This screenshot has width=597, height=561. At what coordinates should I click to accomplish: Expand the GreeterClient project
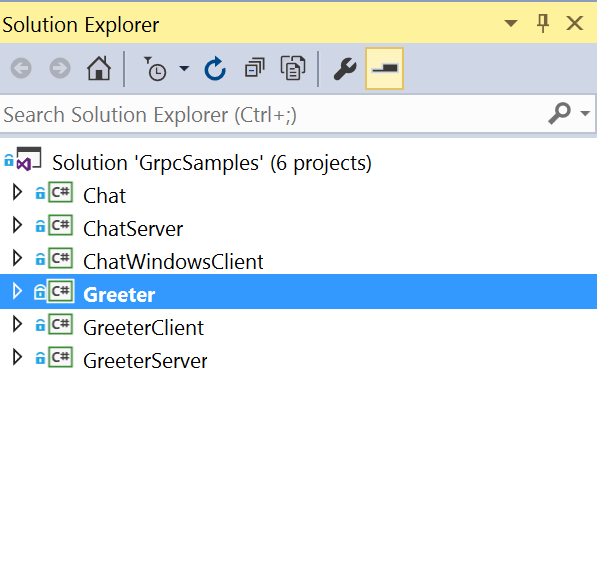tap(17, 324)
